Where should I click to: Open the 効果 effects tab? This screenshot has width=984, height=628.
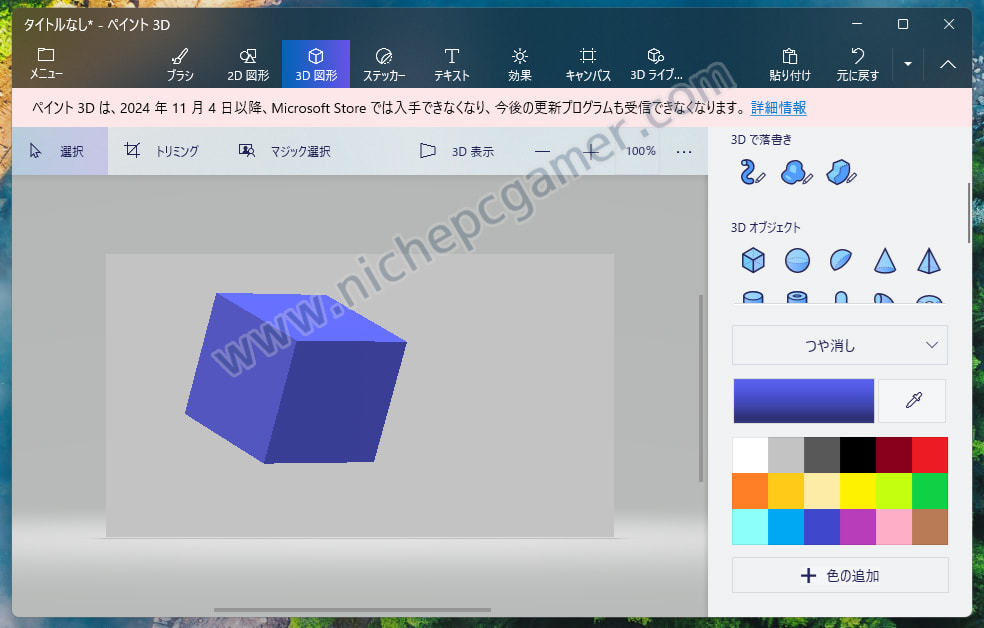pos(520,64)
